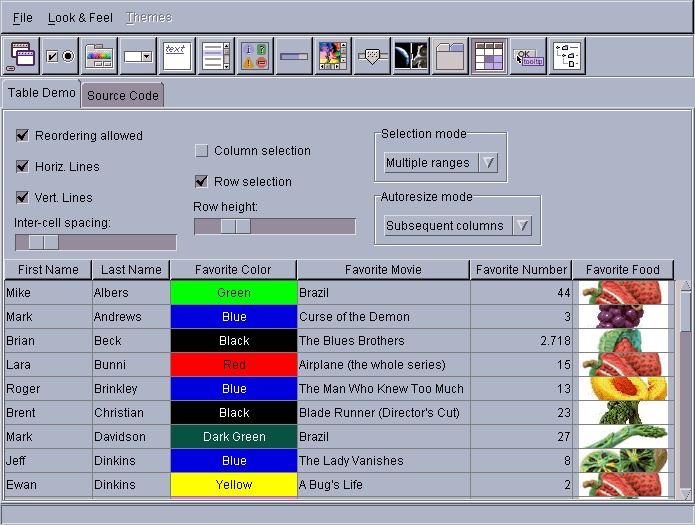Viewport: 695px width, 525px height.
Task: Select 'The Man Who Knew Too Much' cell
Action: 383,388
